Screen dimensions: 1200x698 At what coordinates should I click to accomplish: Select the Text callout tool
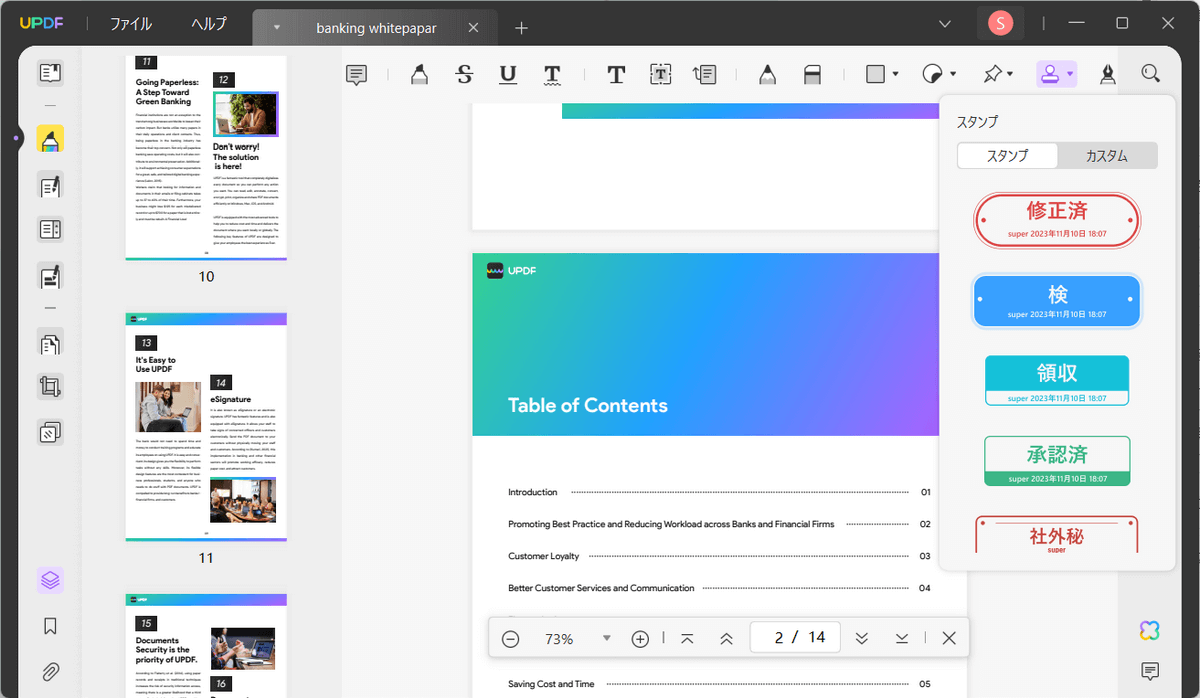704,74
